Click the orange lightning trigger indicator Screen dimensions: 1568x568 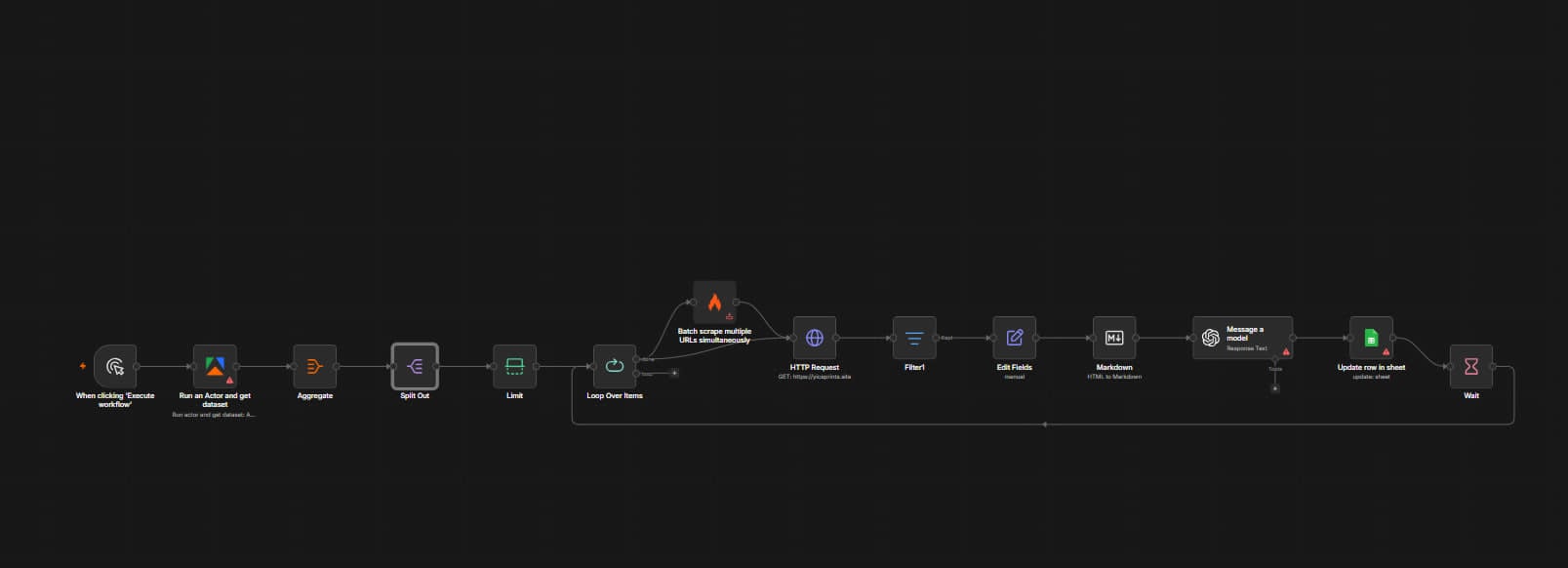[x=83, y=366]
